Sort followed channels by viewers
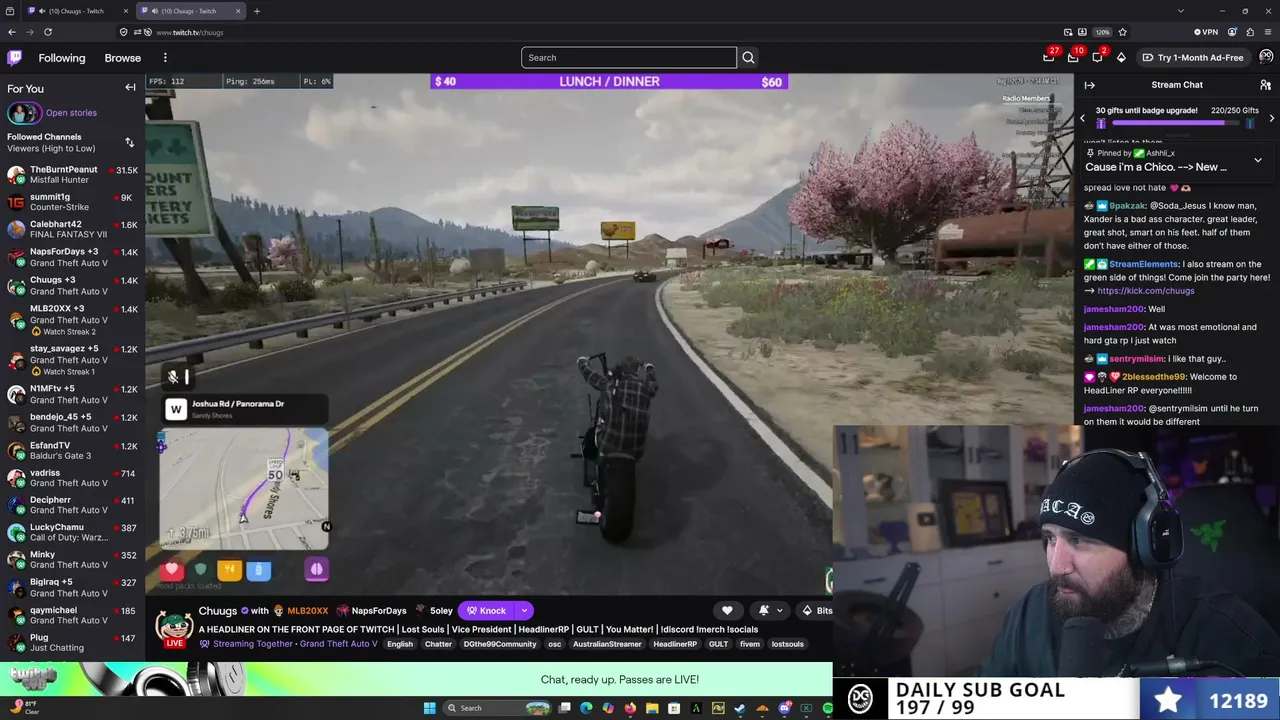The image size is (1280, 720). pyautogui.click(x=129, y=142)
